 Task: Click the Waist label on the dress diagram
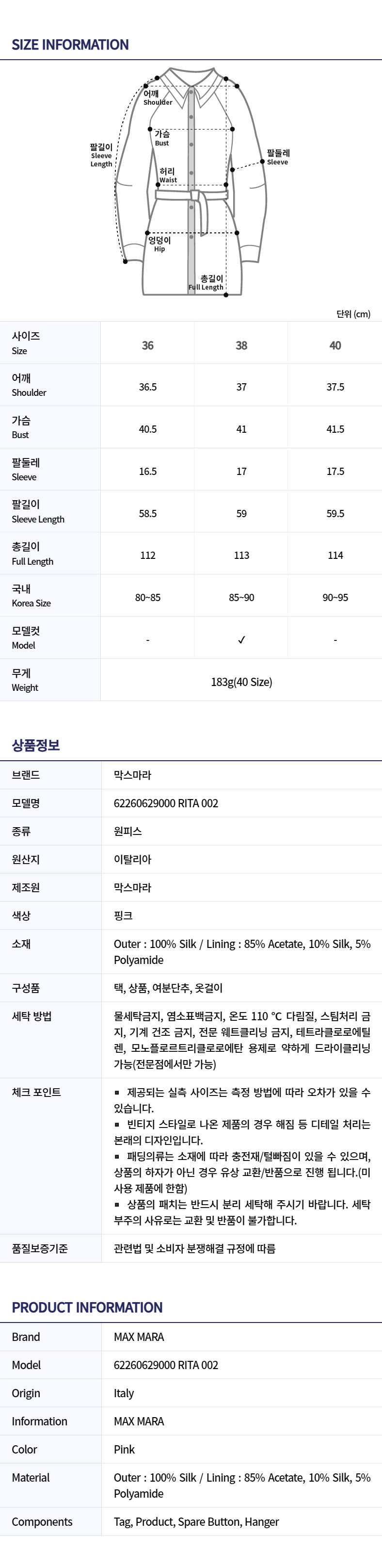[x=167, y=175]
